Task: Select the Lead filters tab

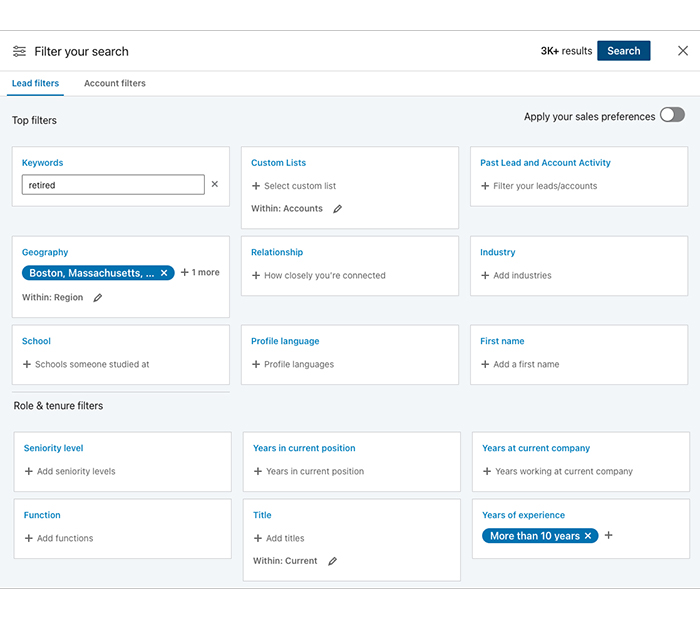Action: (x=35, y=84)
